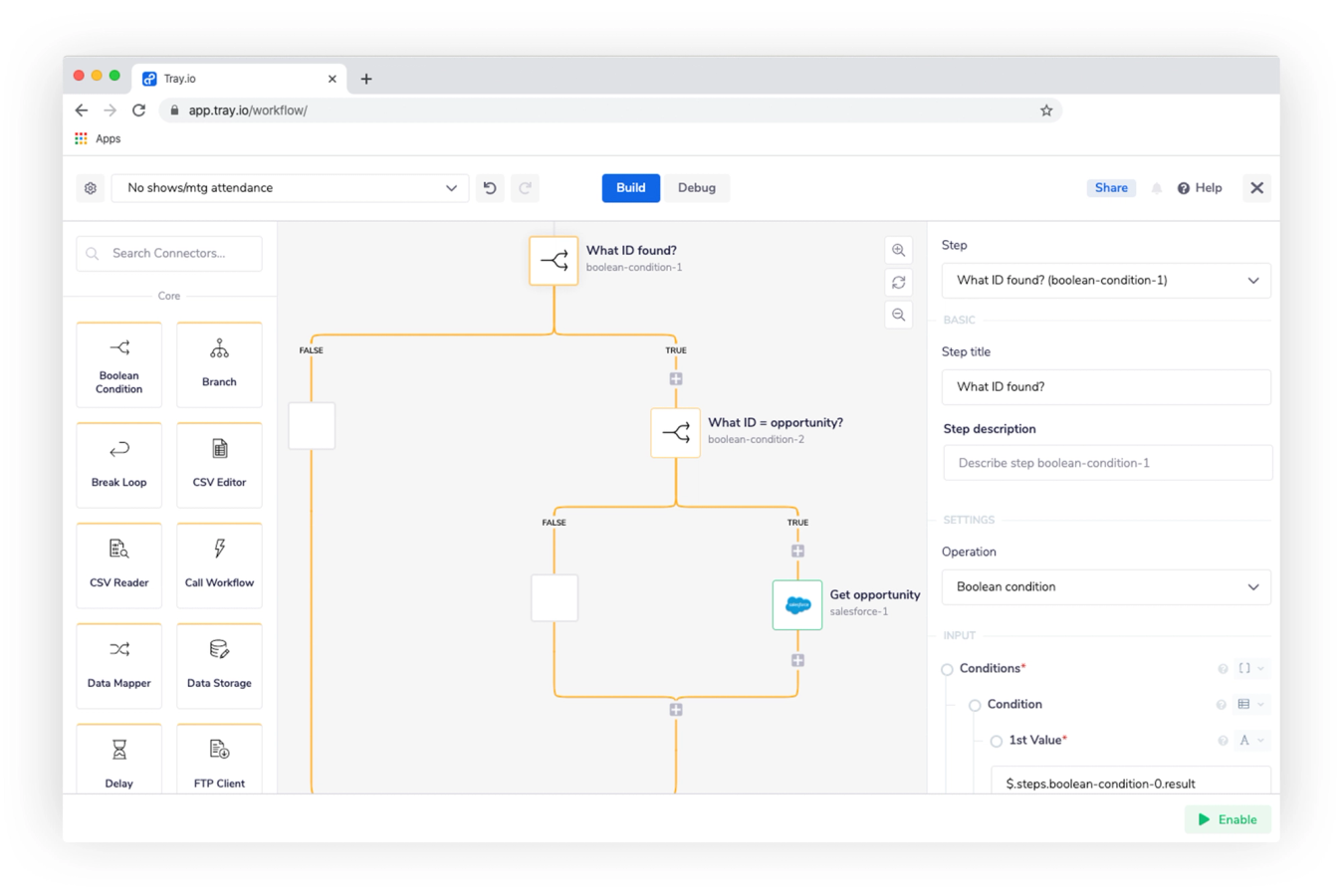Change the 1st Value string type selector
This screenshot has height=896, width=1344.
pos(1250,741)
